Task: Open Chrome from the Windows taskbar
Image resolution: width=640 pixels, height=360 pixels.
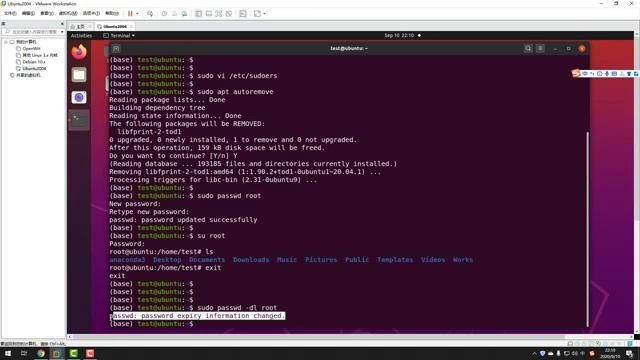Action: click(x=40, y=353)
